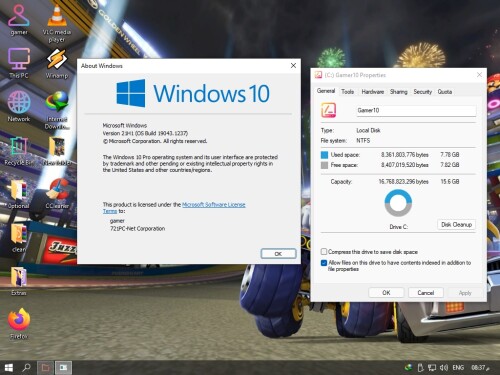Click Disk Cleanup button

[x=456, y=225]
